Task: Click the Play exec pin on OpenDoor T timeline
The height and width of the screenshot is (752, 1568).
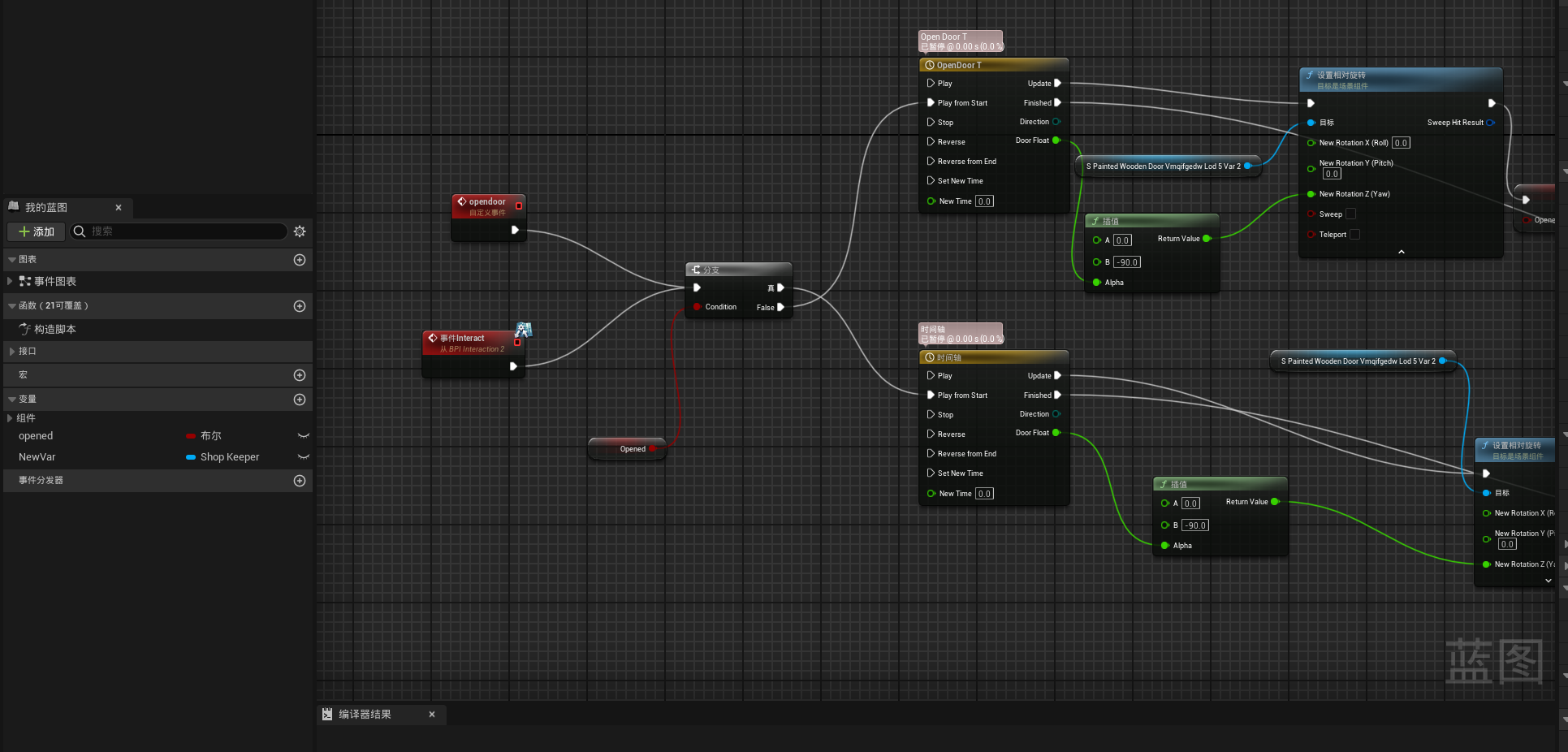Action: click(x=931, y=83)
